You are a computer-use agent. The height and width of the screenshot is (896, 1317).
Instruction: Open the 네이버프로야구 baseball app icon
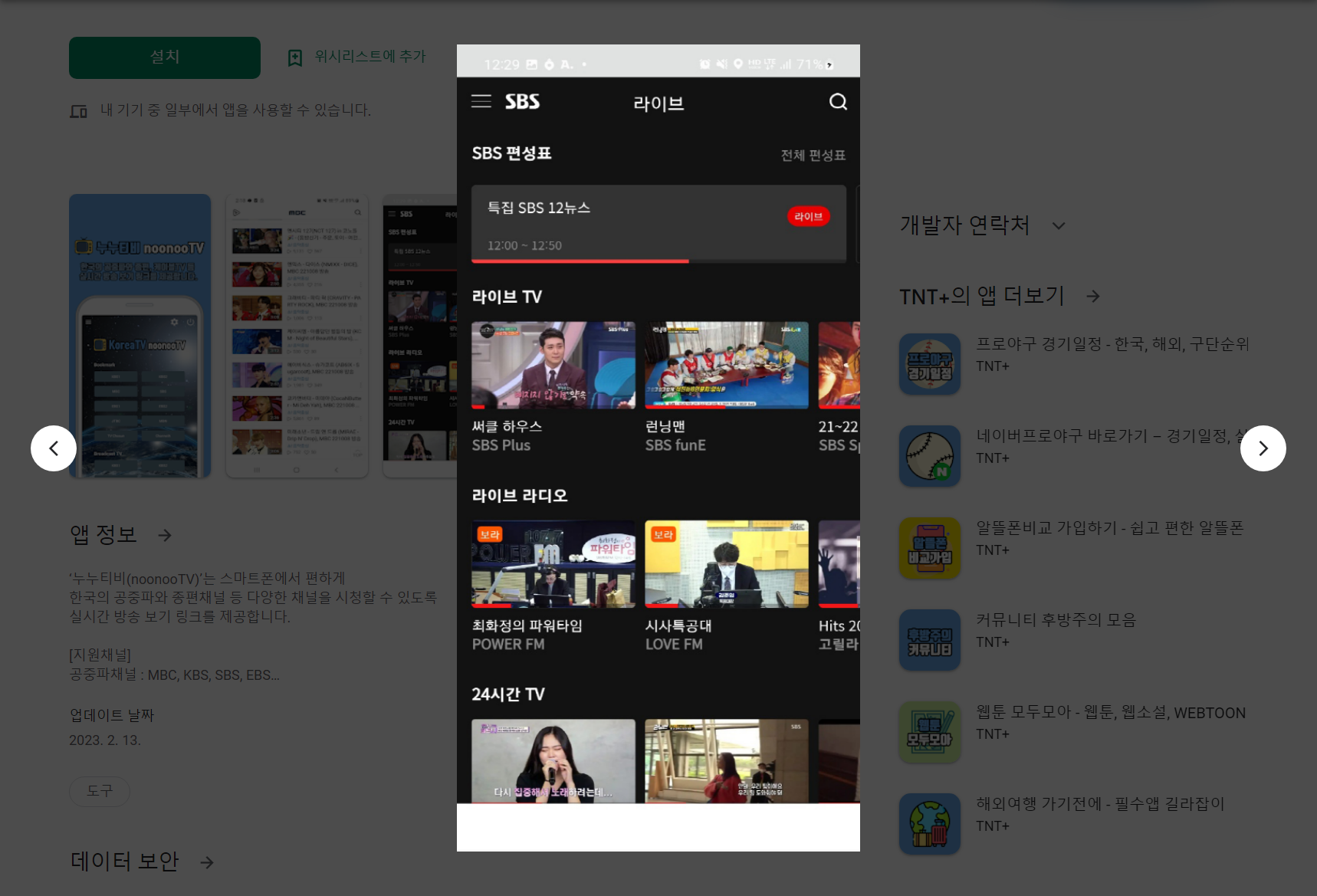coord(929,455)
